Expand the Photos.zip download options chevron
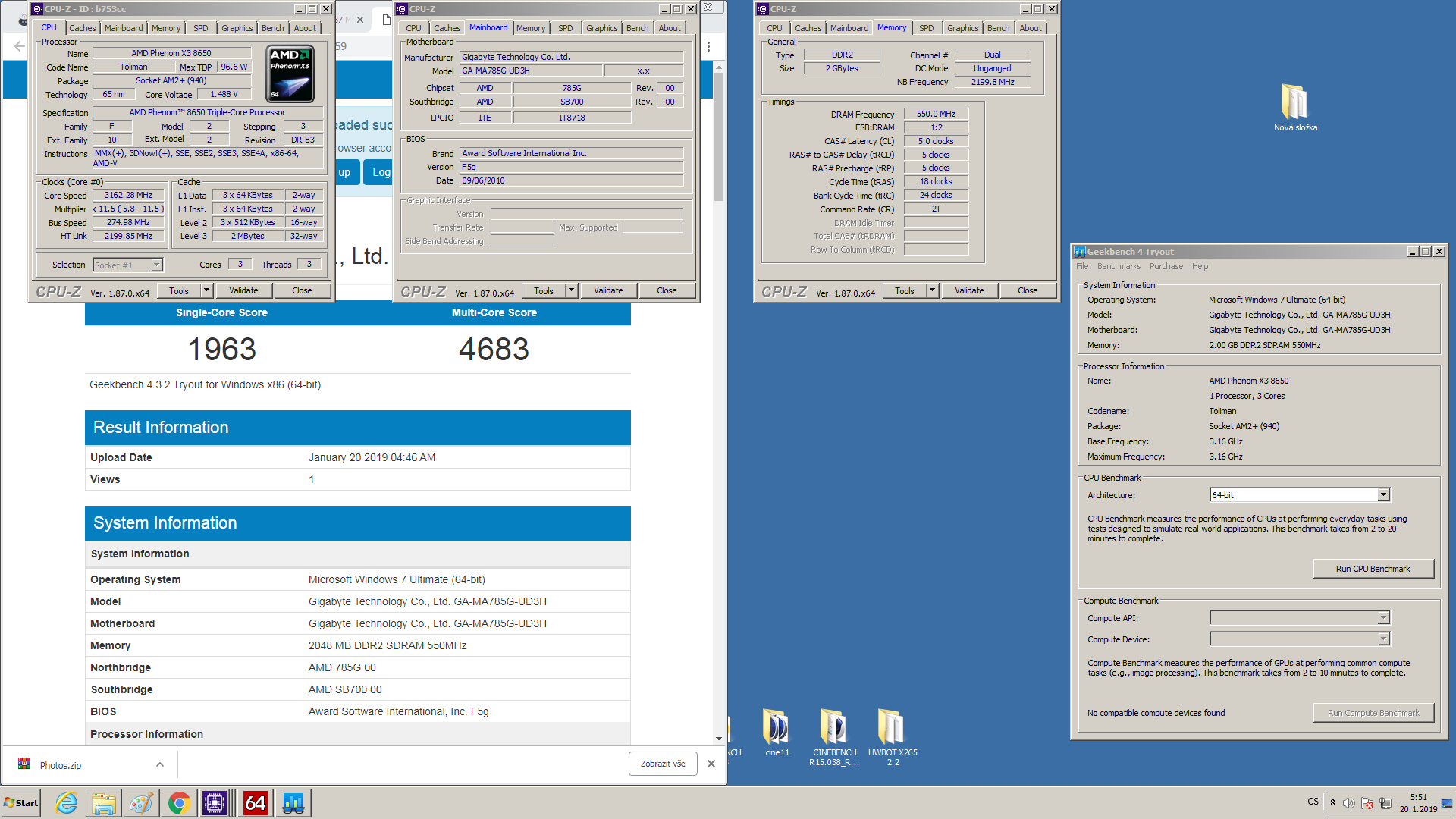1456x819 pixels. click(160, 764)
